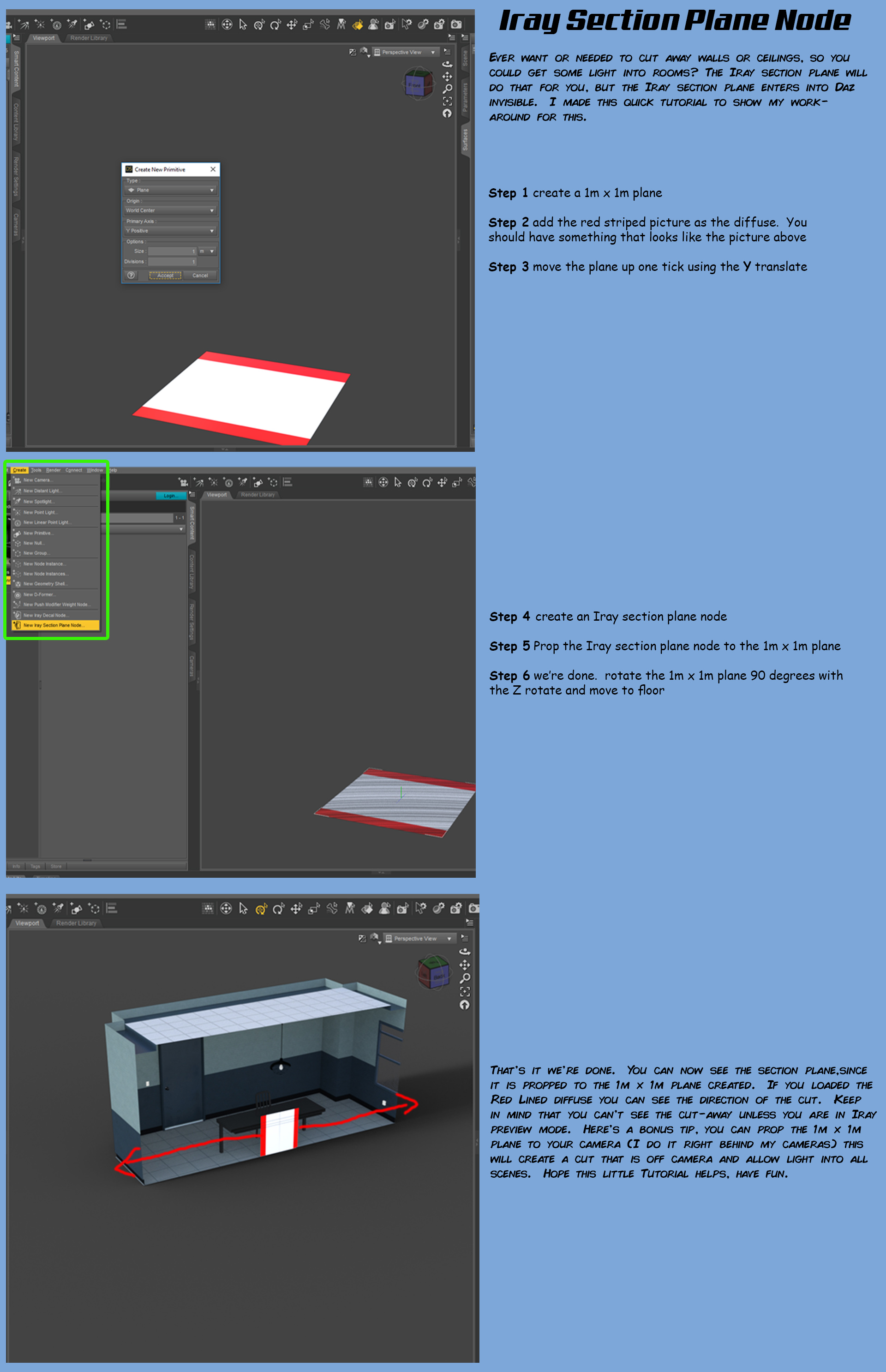Click Accept in Create New Primitive dialog
Image resolution: width=886 pixels, height=1372 pixels.
click(165, 276)
